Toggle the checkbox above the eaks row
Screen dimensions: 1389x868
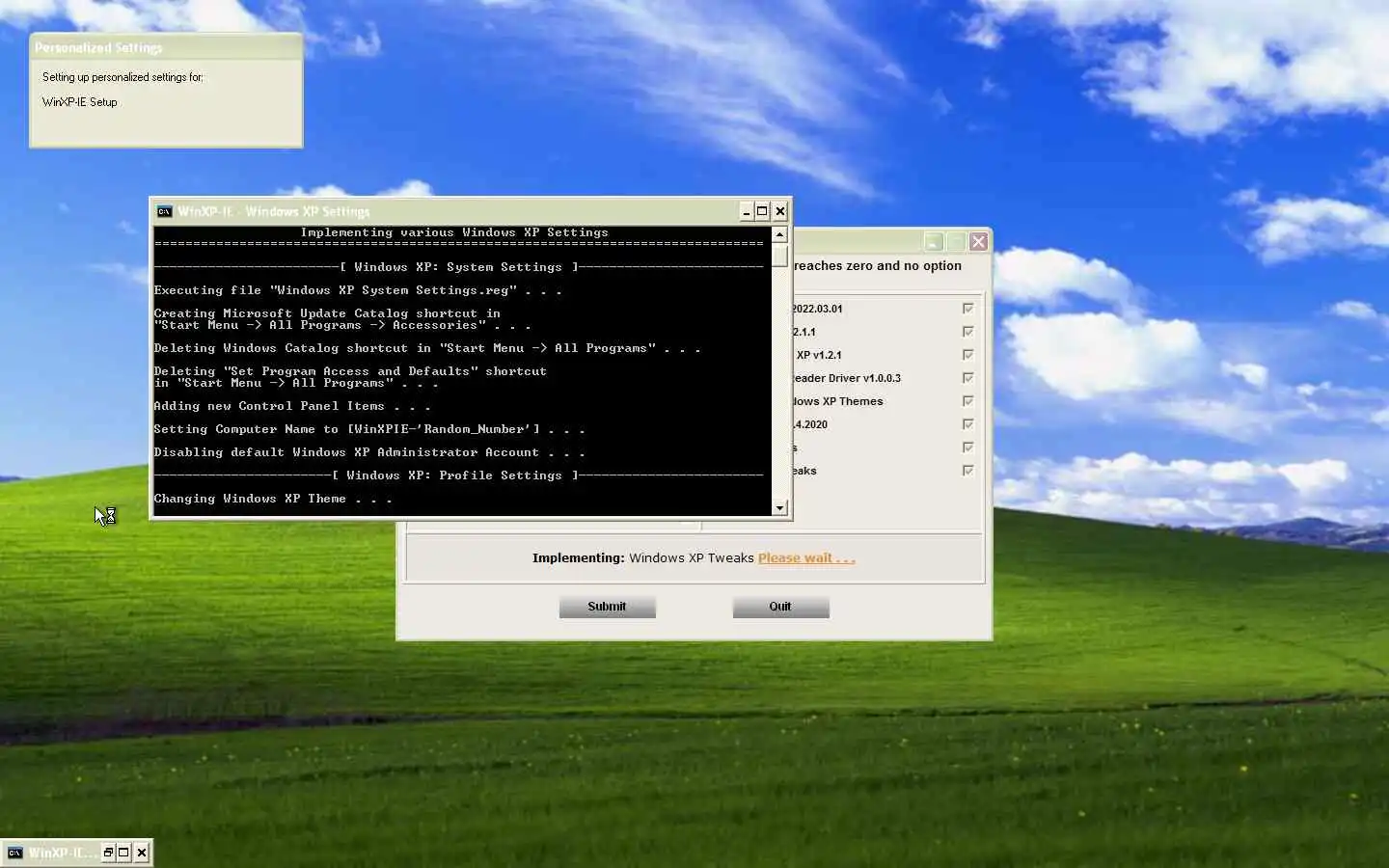pyautogui.click(x=967, y=448)
